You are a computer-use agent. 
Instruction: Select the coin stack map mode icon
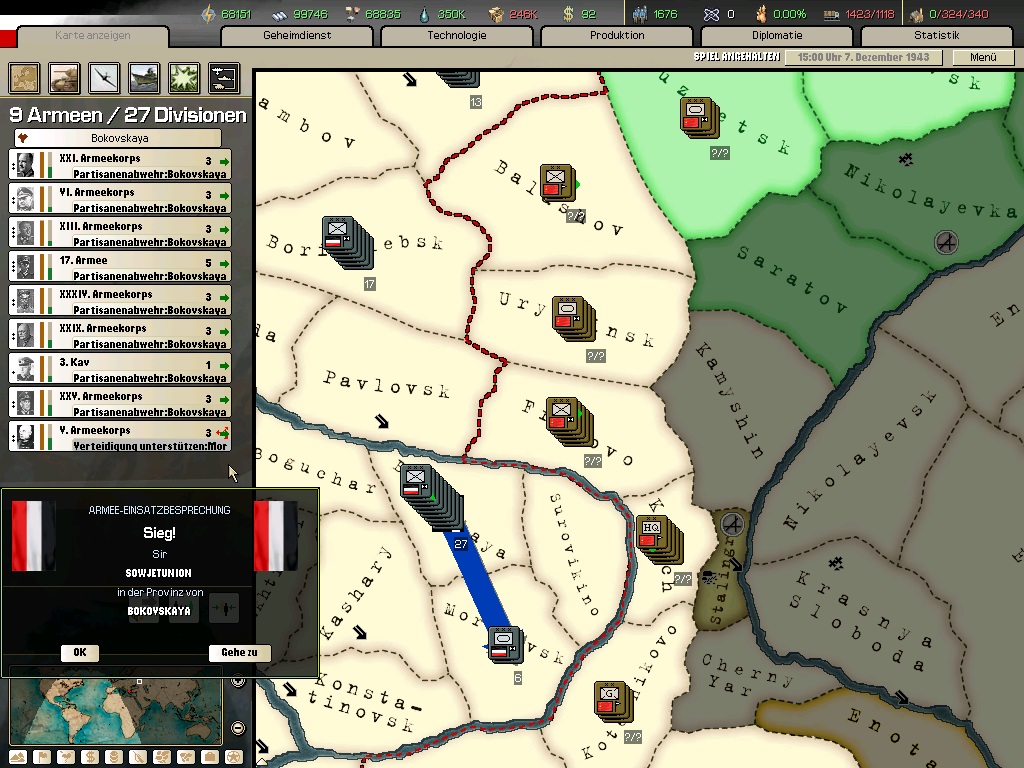(x=114, y=758)
